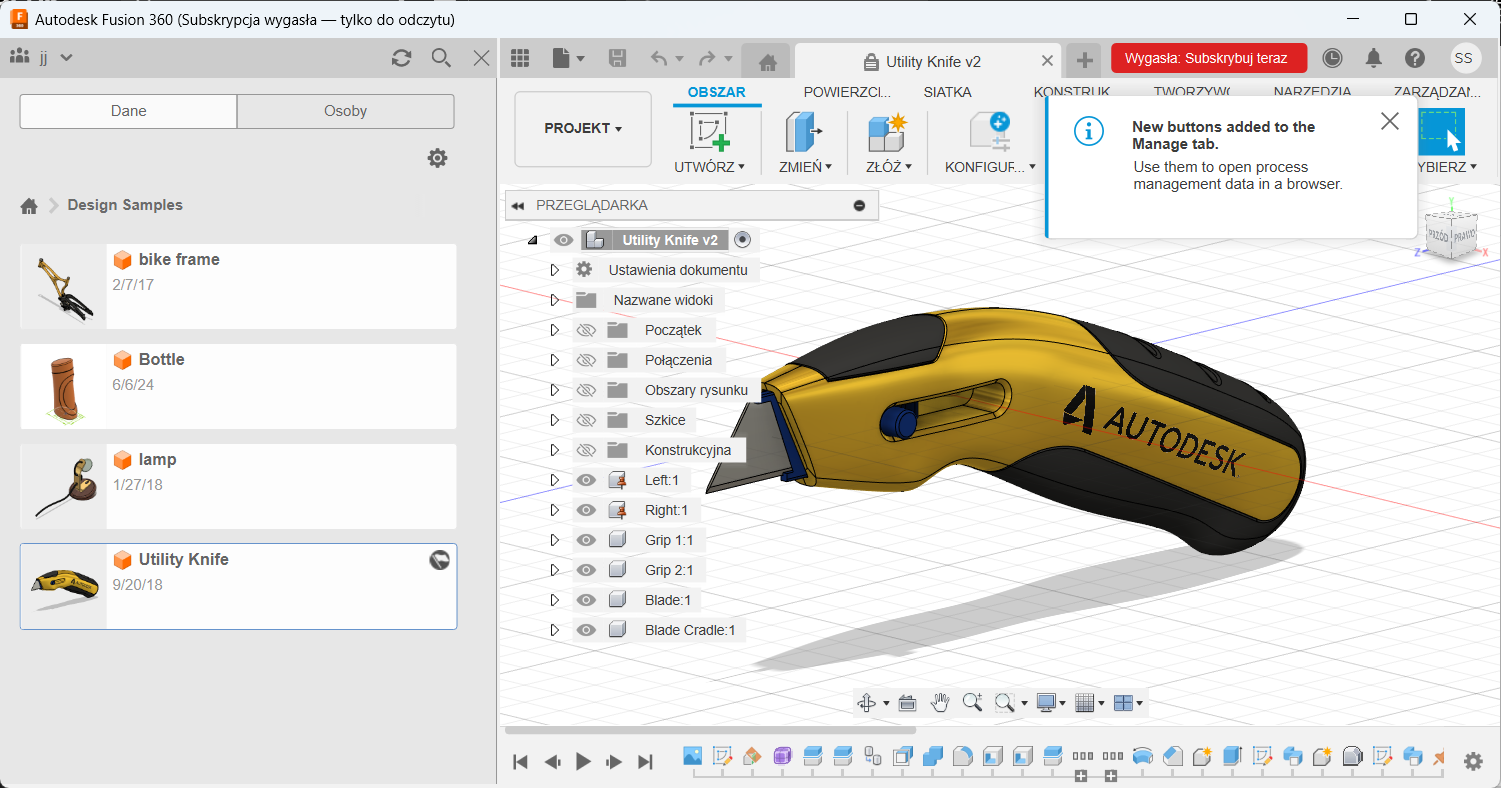Expand the Right:1 component node
1501x788 pixels.
554,510
